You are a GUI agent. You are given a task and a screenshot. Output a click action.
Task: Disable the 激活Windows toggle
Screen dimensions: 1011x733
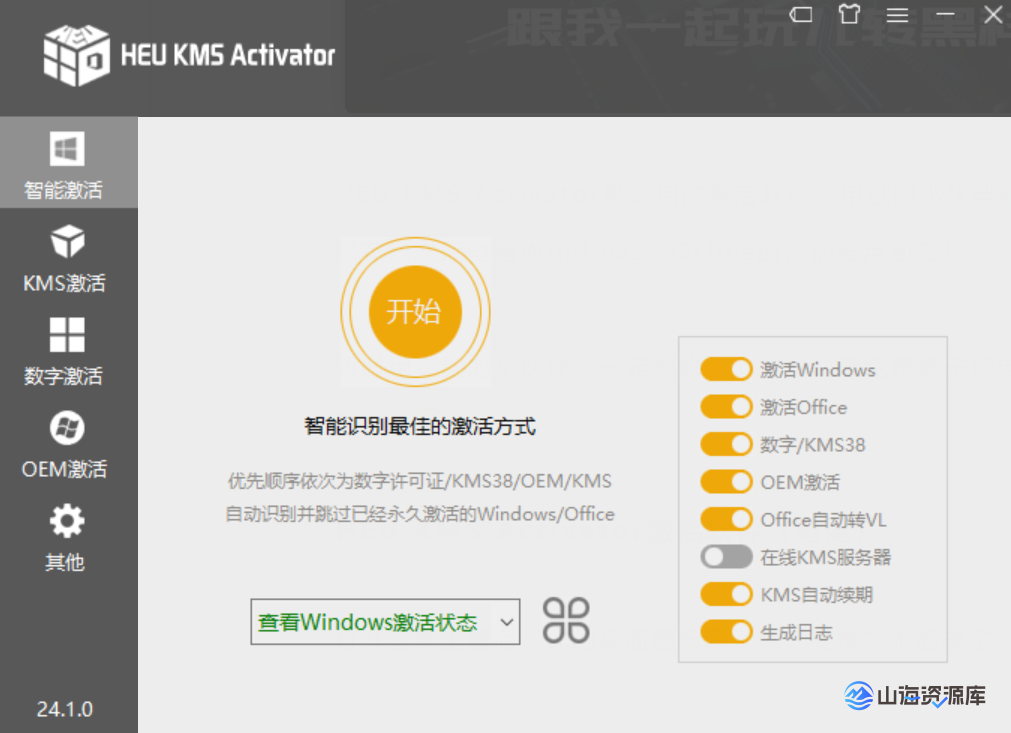point(725,370)
